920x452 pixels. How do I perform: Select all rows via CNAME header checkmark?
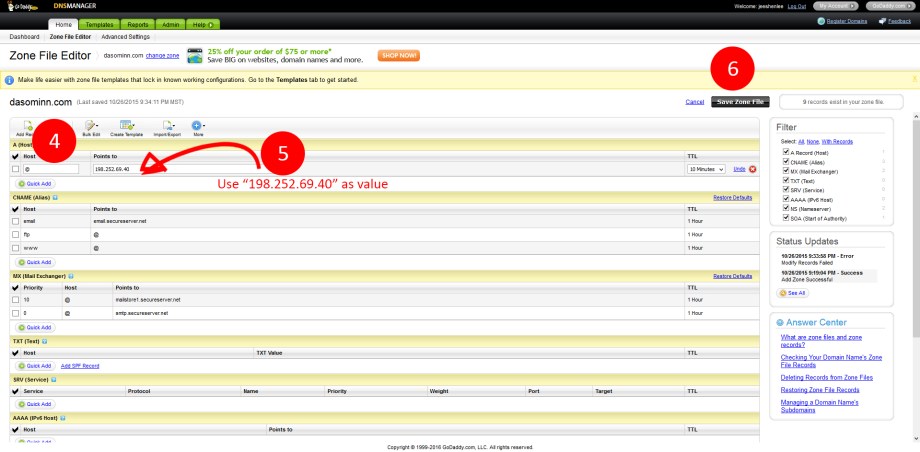click(15, 209)
